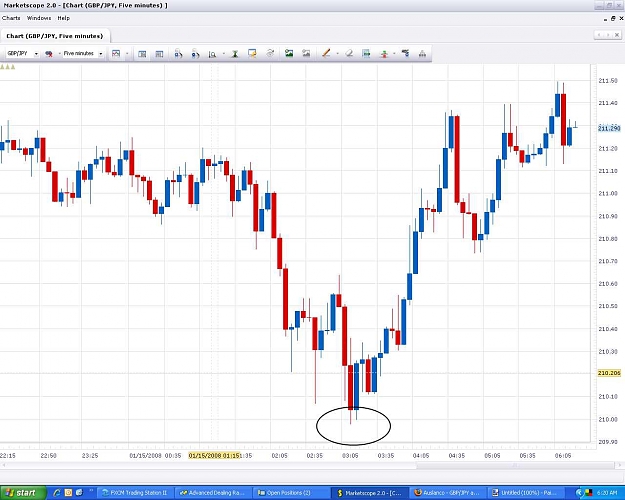The width and height of the screenshot is (625, 500).
Task: Open the Five minutes timeframe dropdown
Action: [100, 54]
